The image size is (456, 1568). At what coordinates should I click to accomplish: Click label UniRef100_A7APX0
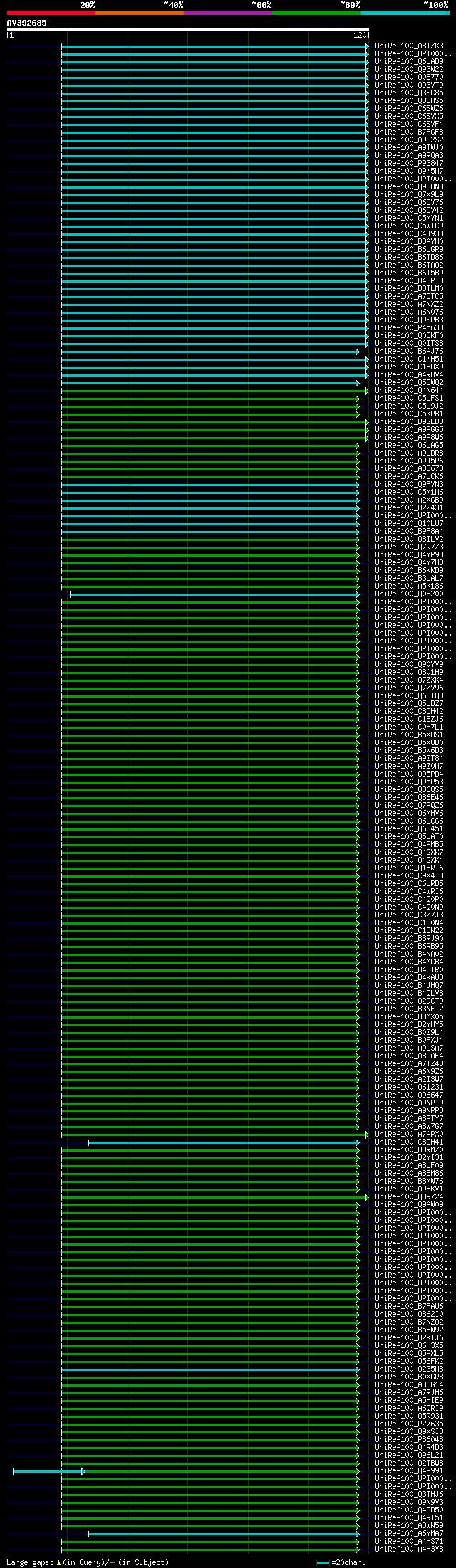[x=409, y=1135]
